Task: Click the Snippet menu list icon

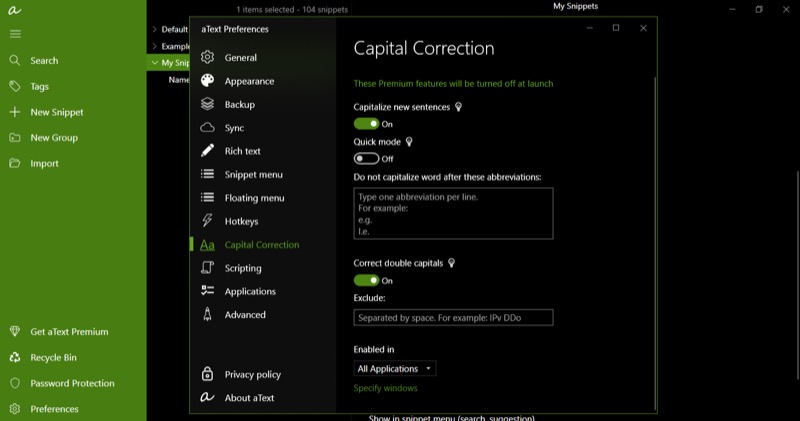Action: (207, 174)
